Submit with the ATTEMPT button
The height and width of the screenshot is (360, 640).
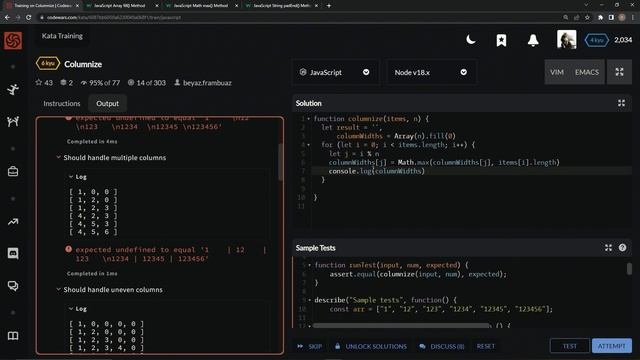coord(611,346)
